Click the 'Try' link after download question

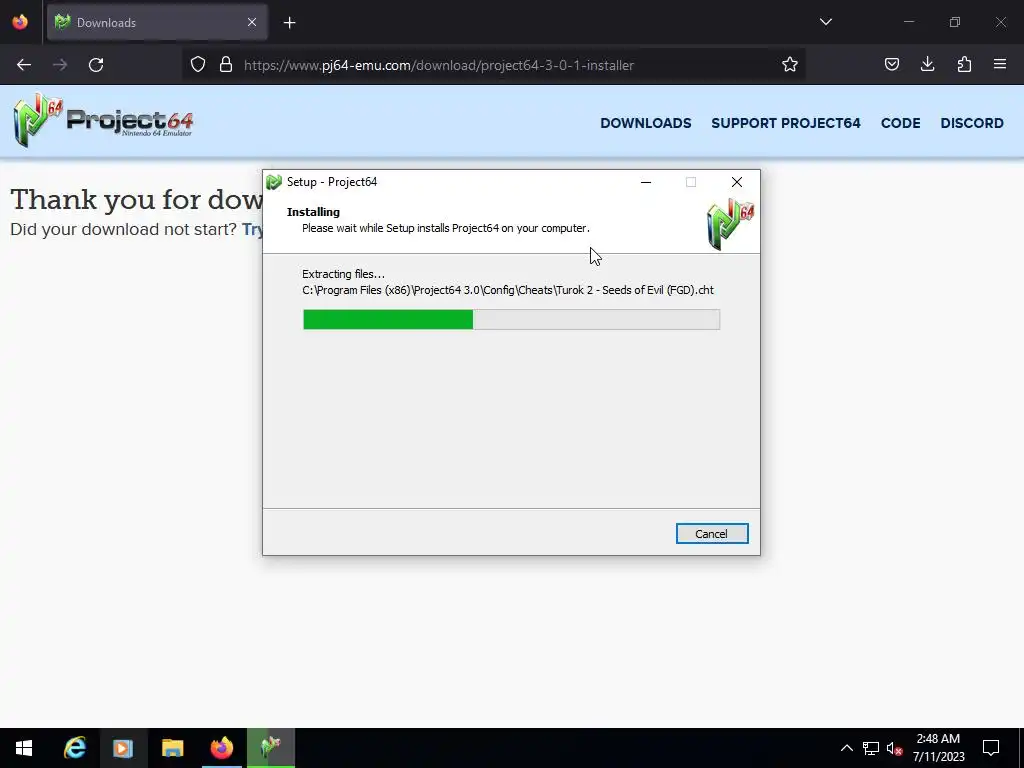click(252, 229)
